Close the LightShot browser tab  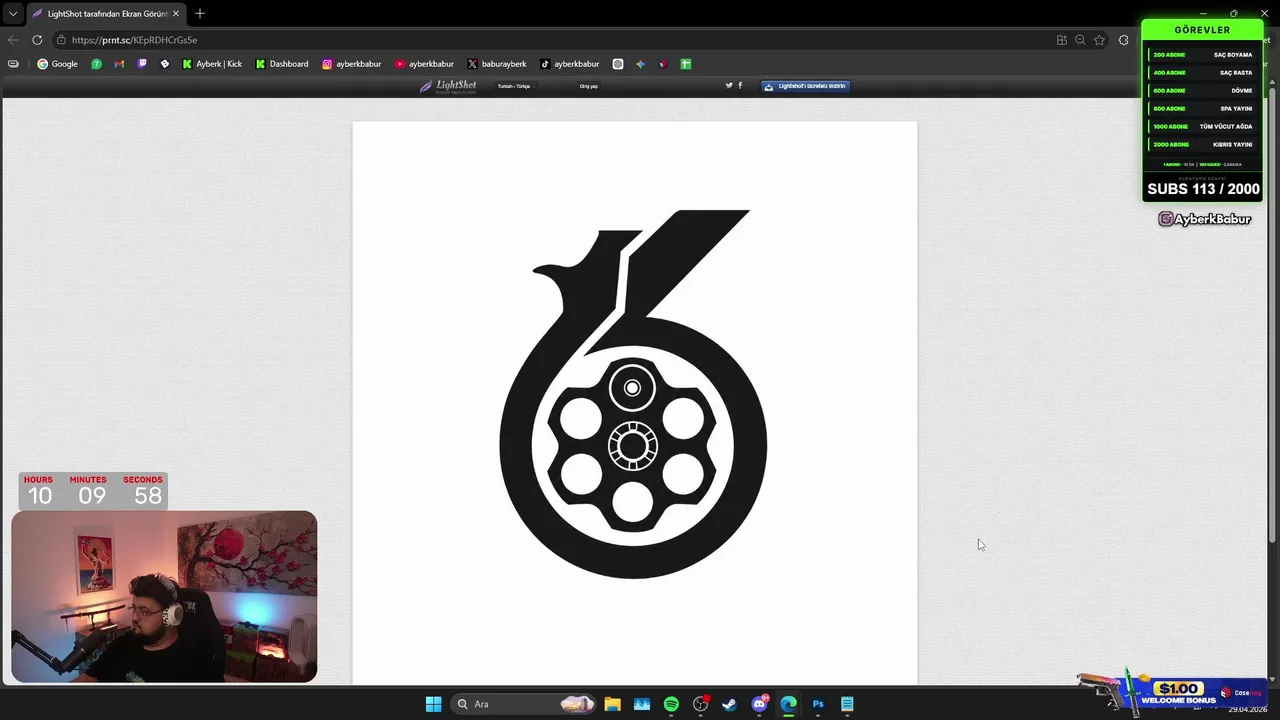176,14
